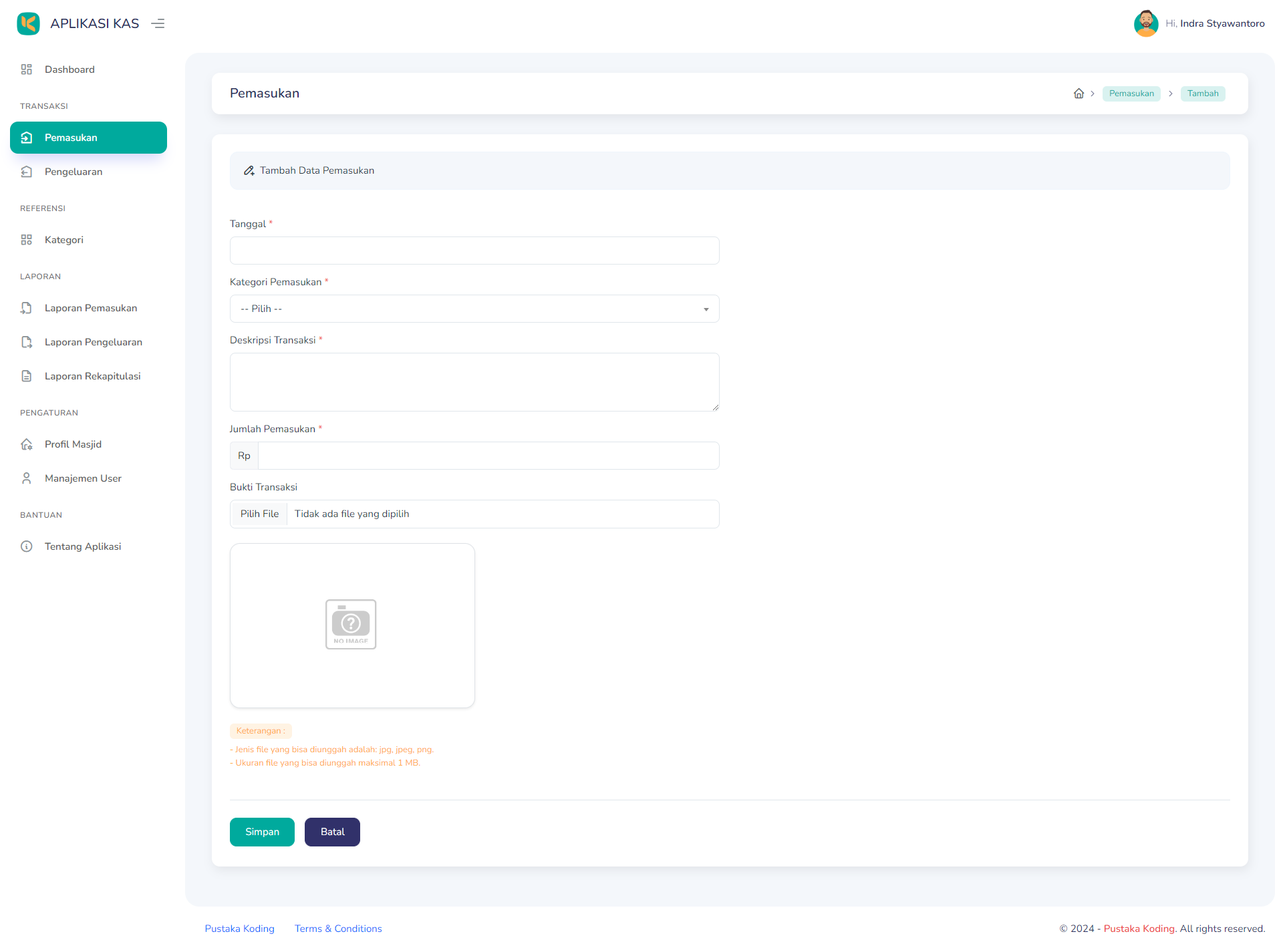Image resolution: width=1283 pixels, height=952 pixels.
Task: Click the home breadcrumb icon
Action: click(1079, 94)
